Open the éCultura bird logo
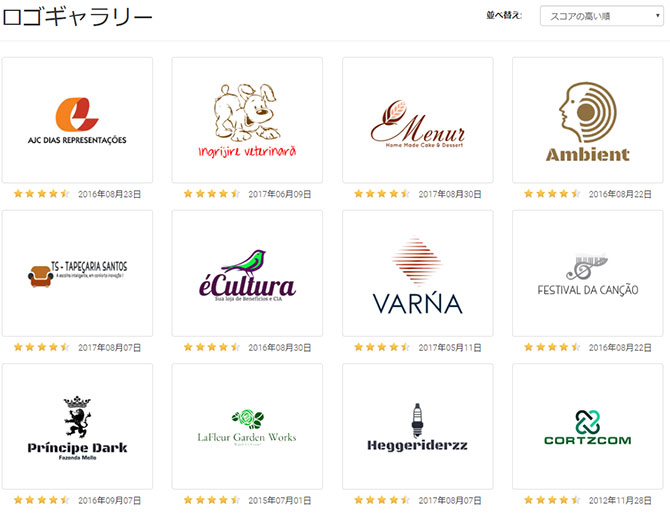This screenshot has height=515, width=670. coord(247,273)
